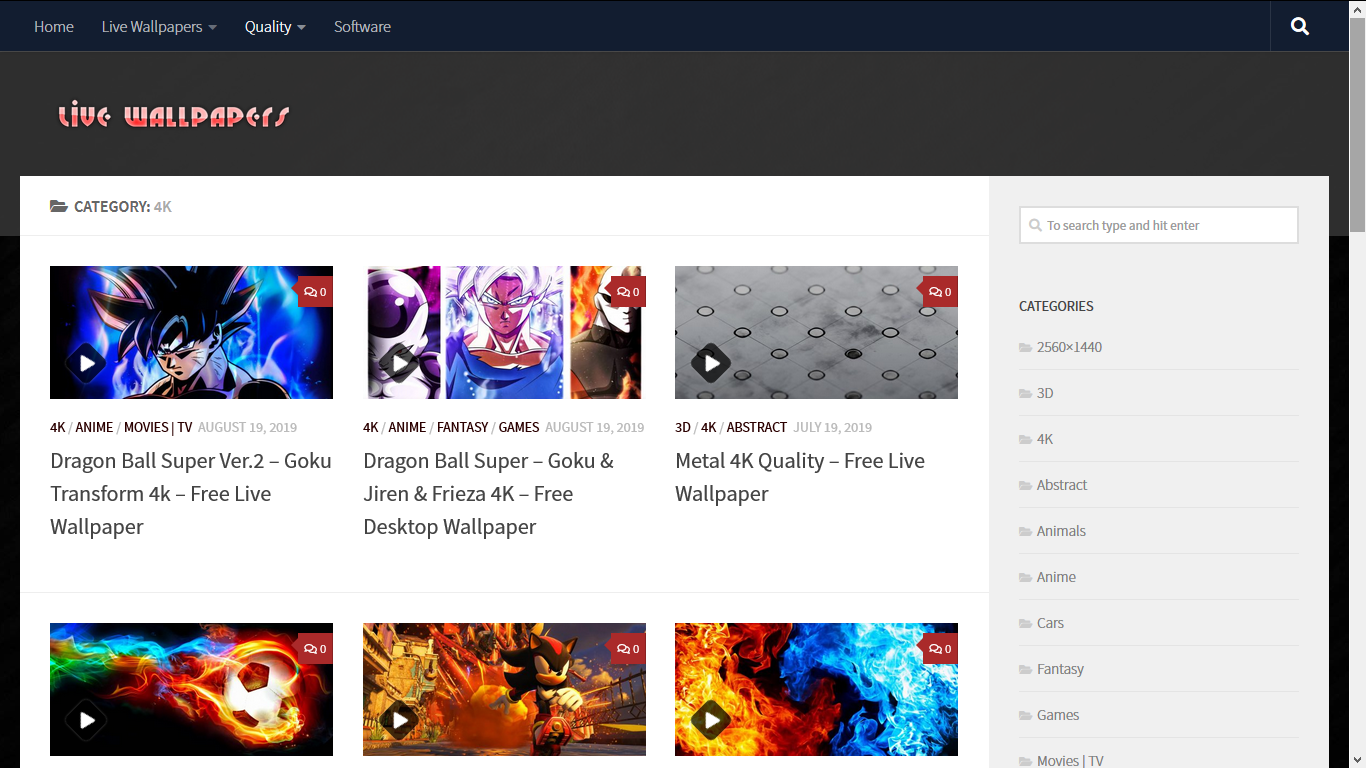Open Dragon Ball Super Goku & Jiren title
1366x768 pixels.
pyautogui.click(x=489, y=494)
